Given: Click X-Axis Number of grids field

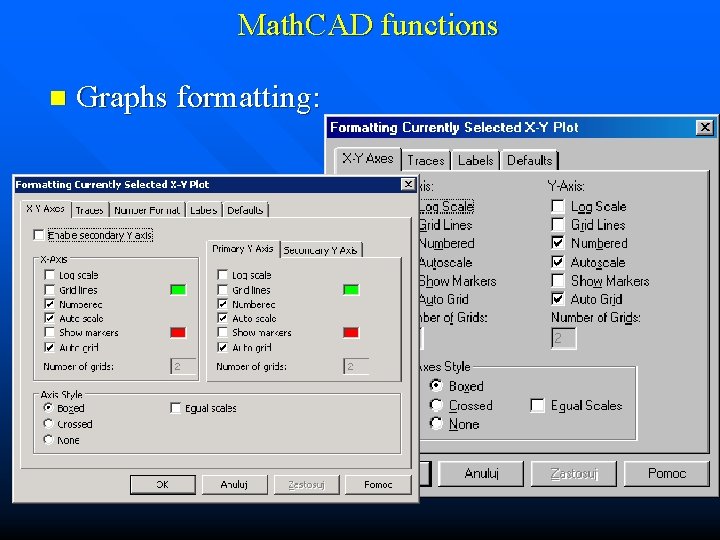Looking at the screenshot, I should click(183, 366).
